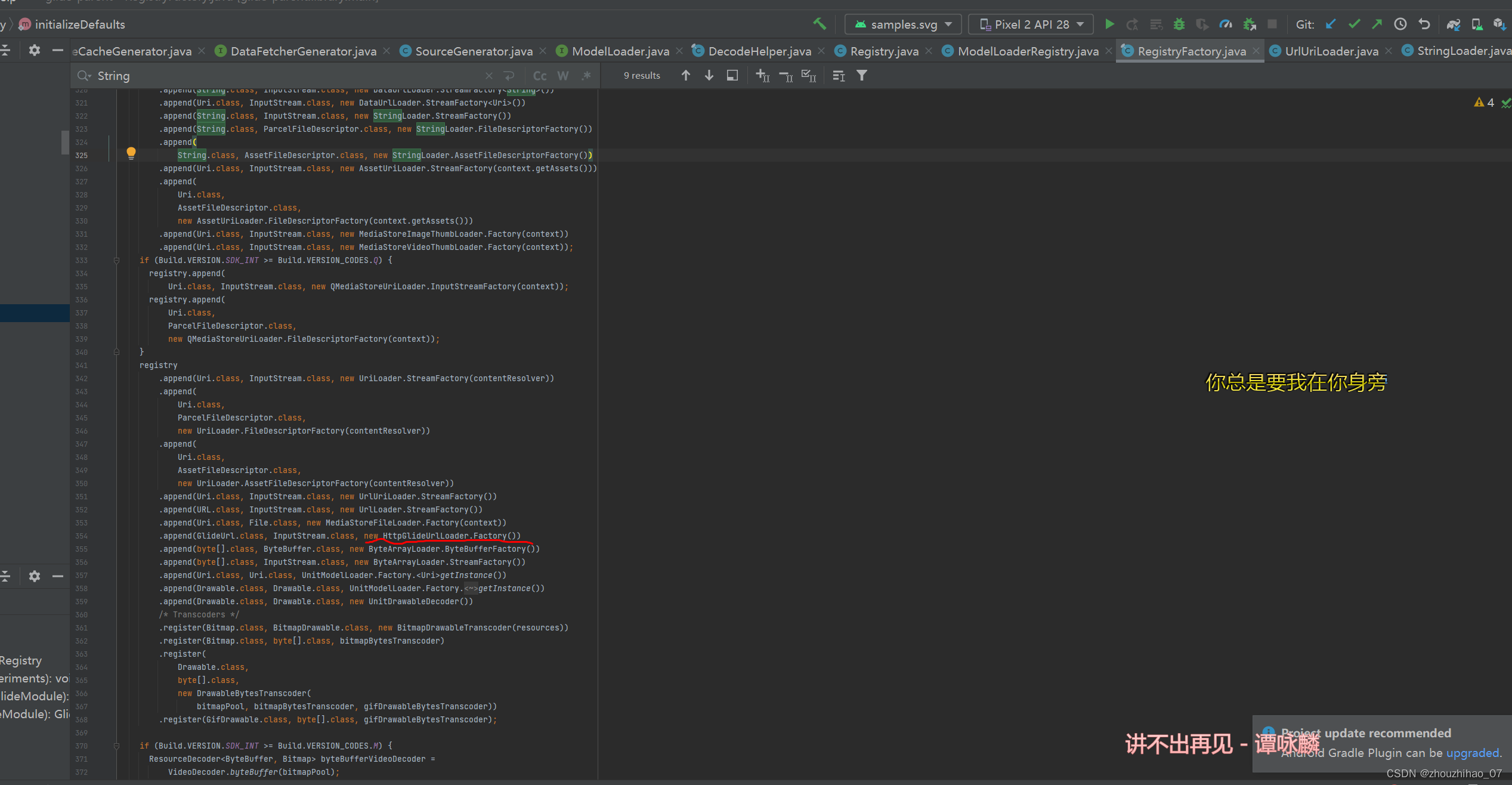This screenshot has width=1512, height=785.
Task: Hide the upper side panel minus icon
Action: pos(58,51)
